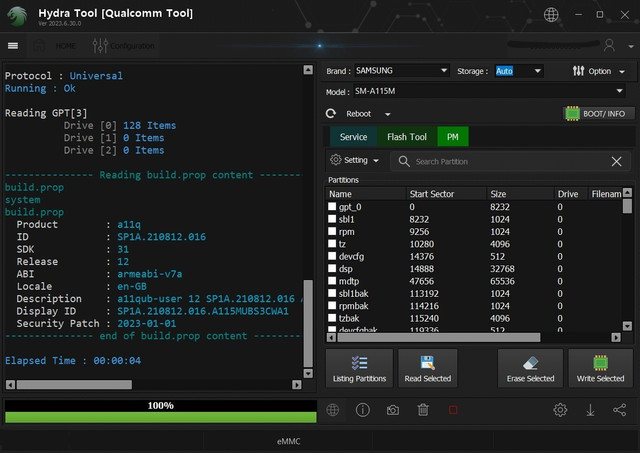Check the devcfg partition checkbox
The width and height of the screenshot is (640, 453).
332,256
